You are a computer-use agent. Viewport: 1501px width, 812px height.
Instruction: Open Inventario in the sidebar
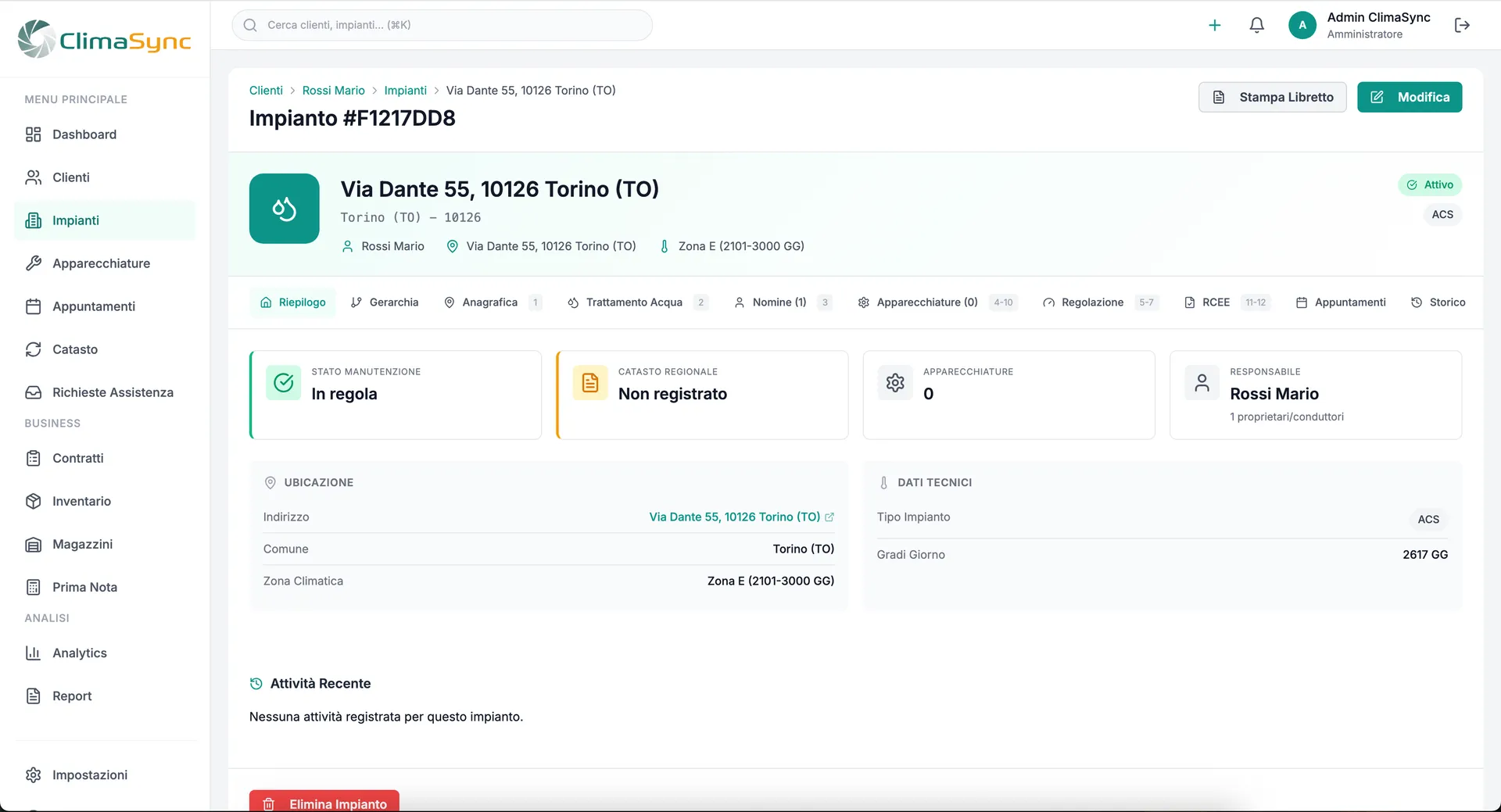coord(105,501)
